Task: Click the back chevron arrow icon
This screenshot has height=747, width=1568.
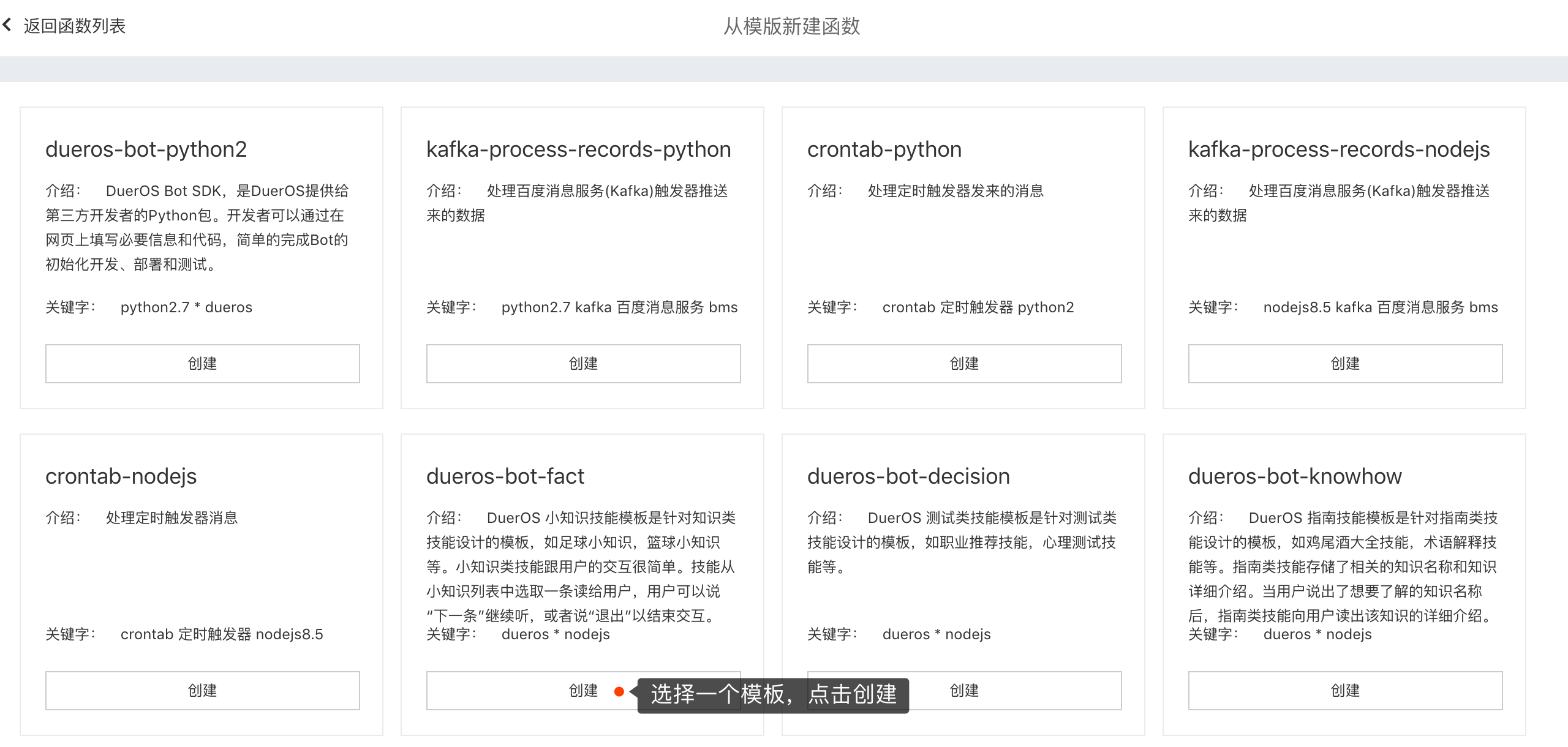Action: click(7, 25)
